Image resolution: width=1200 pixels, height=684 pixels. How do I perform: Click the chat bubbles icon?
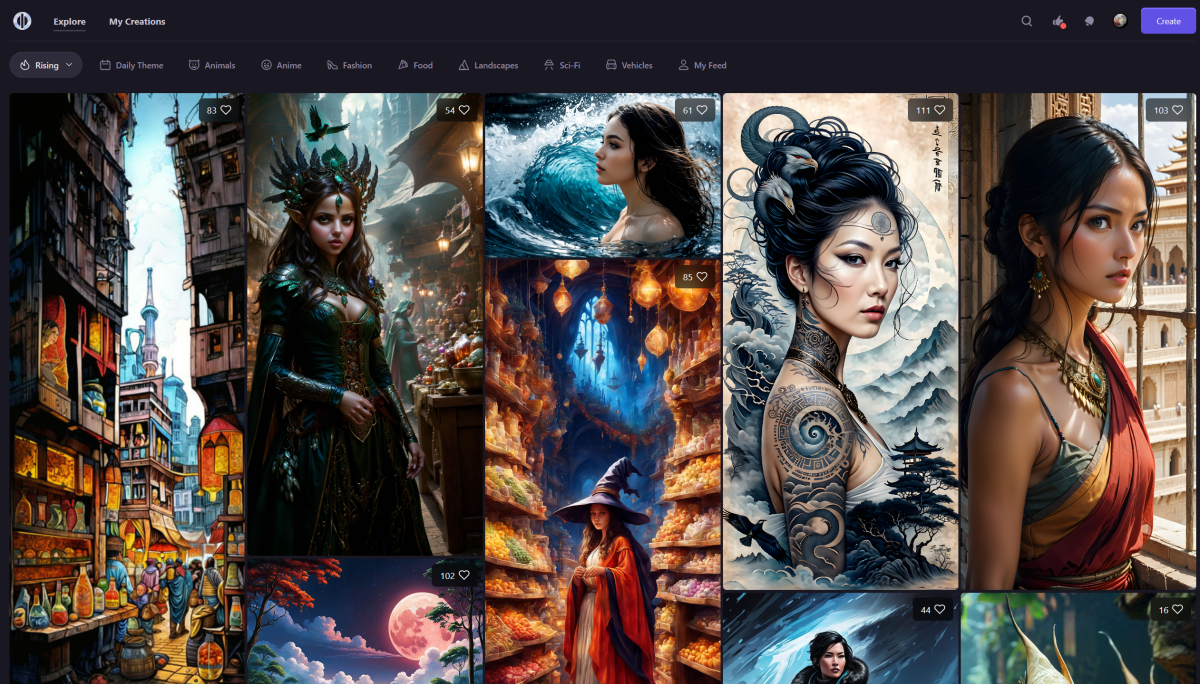pyautogui.click(x=1089, y=21)
